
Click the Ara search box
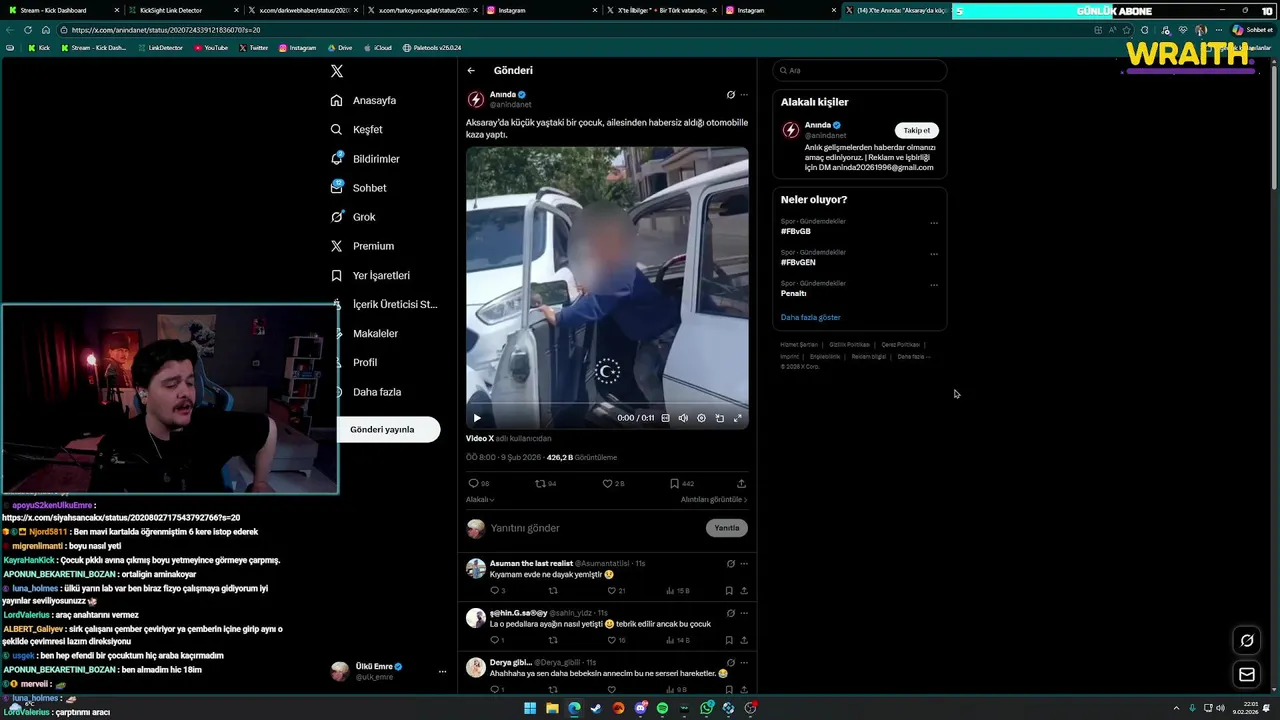coord(860,71)
